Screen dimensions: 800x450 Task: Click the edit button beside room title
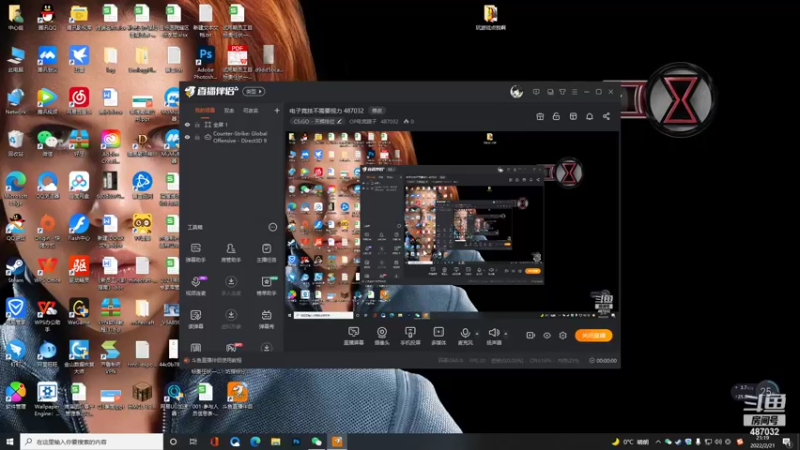pyautogui.click(x=377, y=110)
